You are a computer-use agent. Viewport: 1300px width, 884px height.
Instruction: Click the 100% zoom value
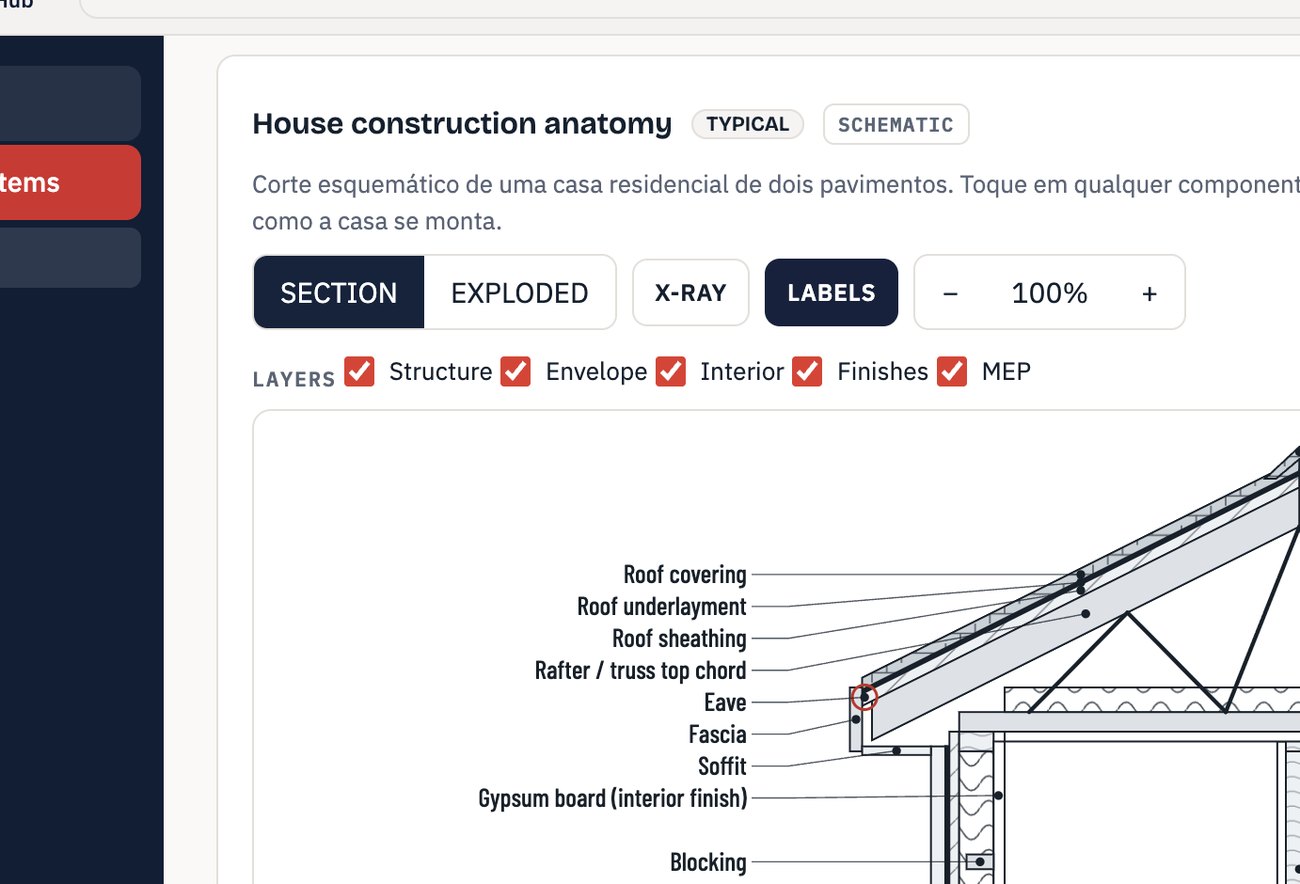(x=1049, y=293)
